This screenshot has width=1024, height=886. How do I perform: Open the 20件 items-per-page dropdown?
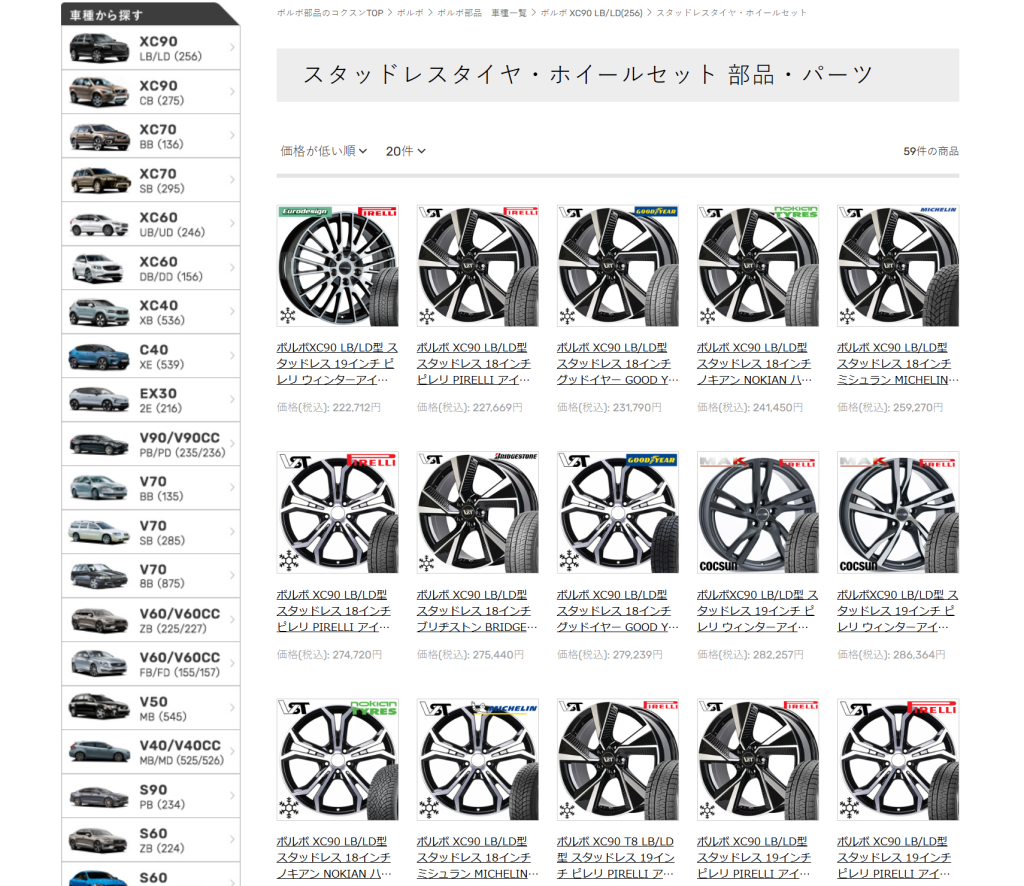[x=405, y=151]
